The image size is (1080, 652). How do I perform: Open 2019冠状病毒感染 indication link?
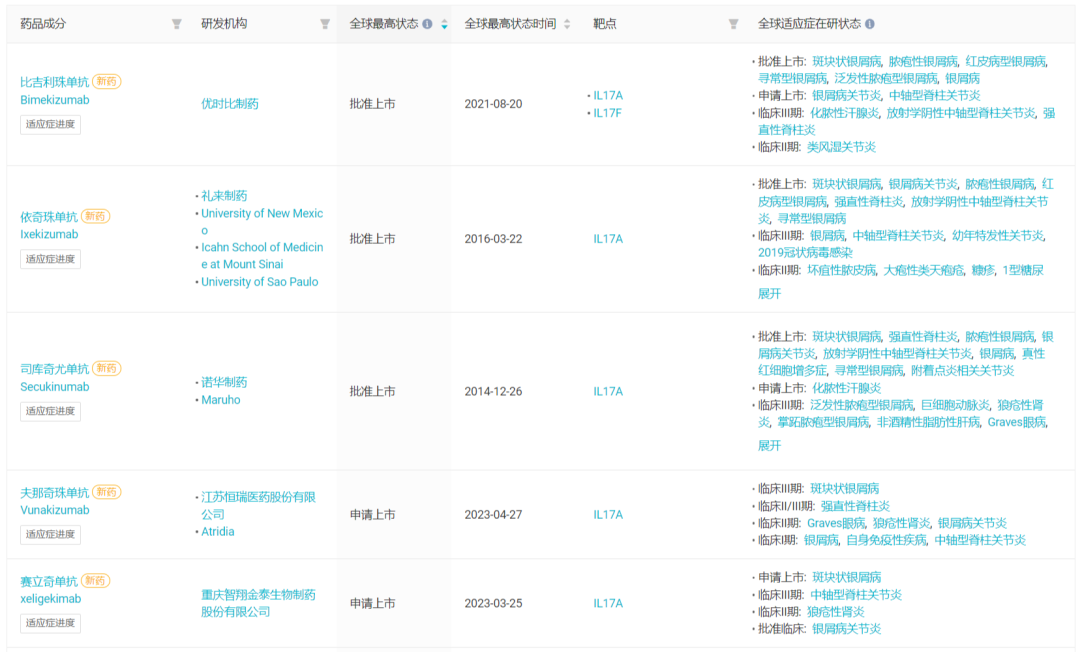805,253
